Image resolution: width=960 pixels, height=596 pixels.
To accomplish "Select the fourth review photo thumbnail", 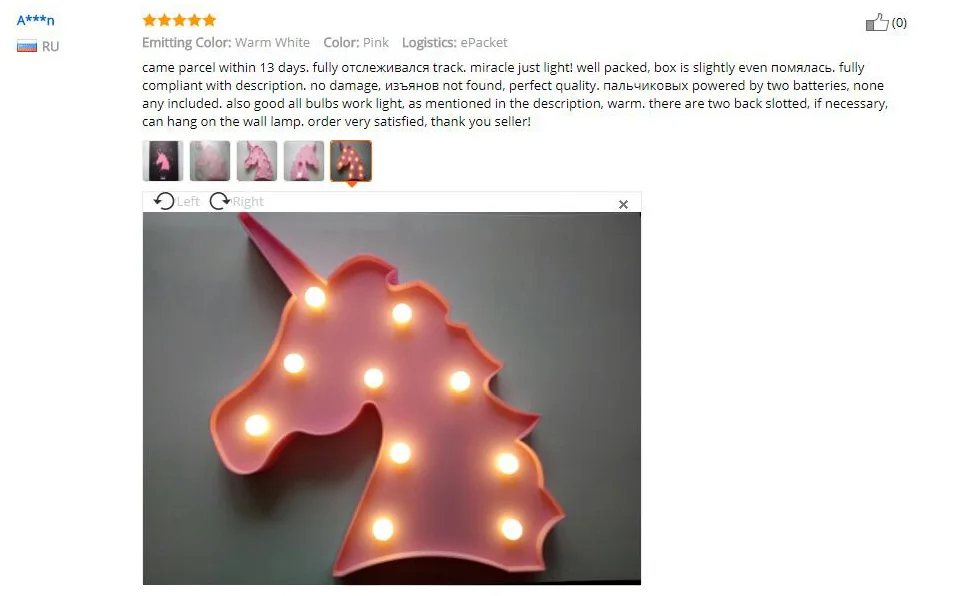I will pos(304,160).
